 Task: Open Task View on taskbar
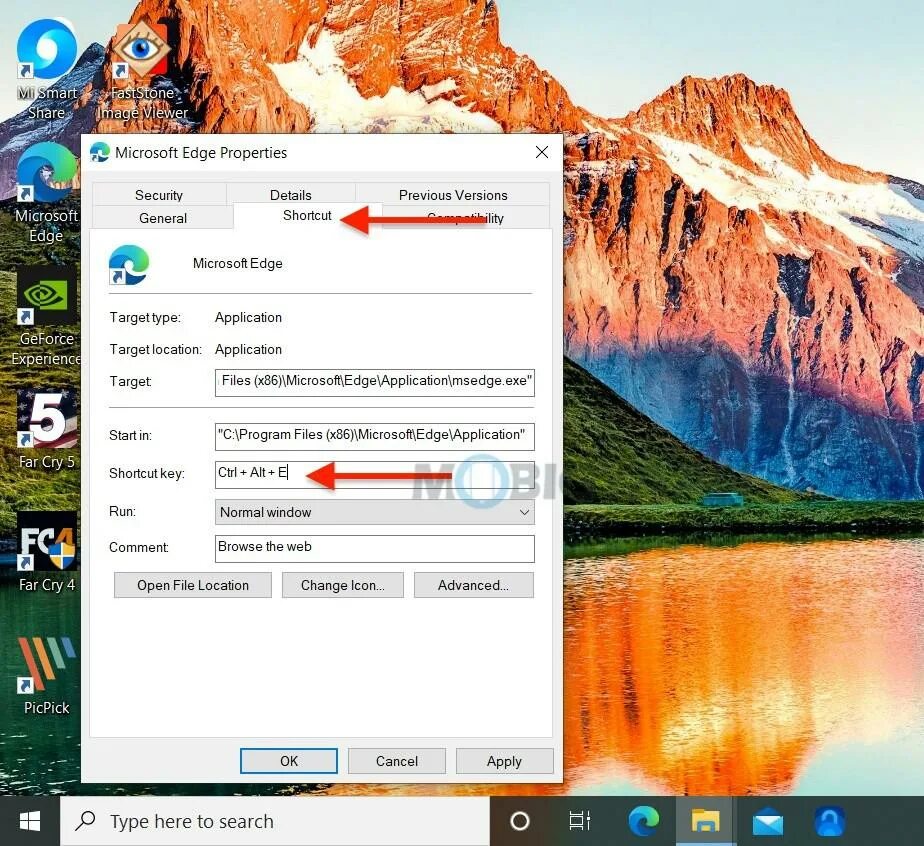tap(579, 821)
